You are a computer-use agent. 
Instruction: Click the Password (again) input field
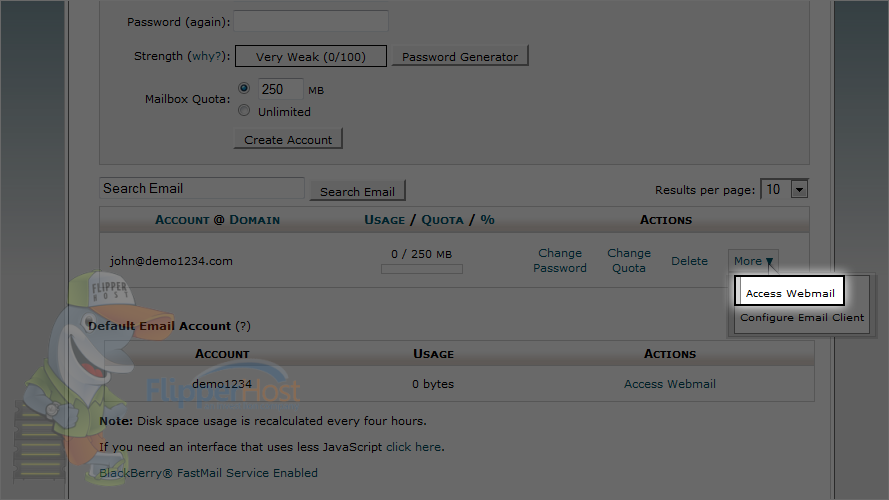click(x=311, y=22)
